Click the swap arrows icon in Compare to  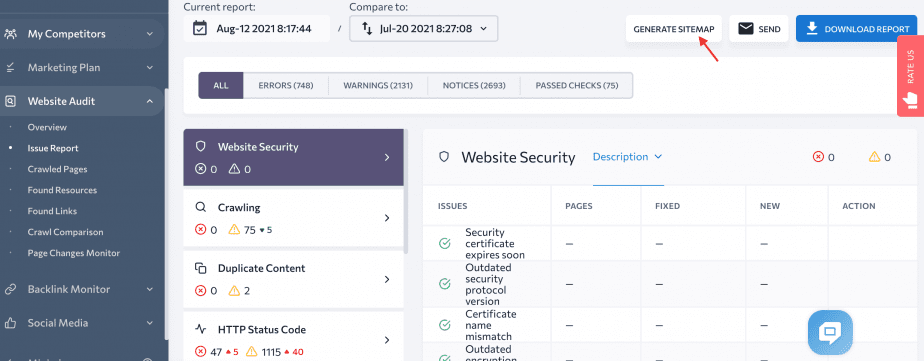tap(367, 28)
